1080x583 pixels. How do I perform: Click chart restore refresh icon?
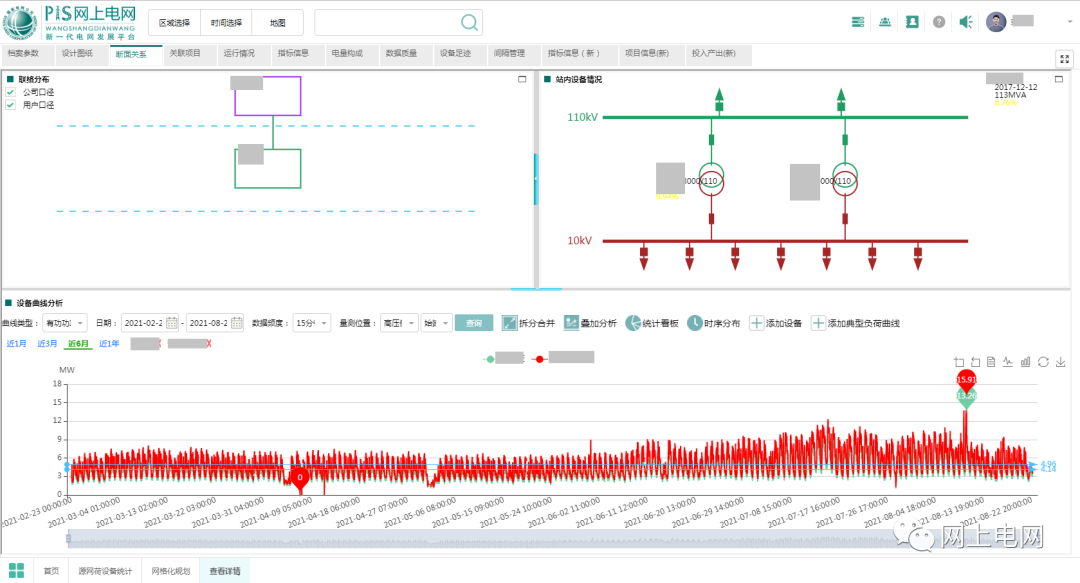click(1043, 362)
